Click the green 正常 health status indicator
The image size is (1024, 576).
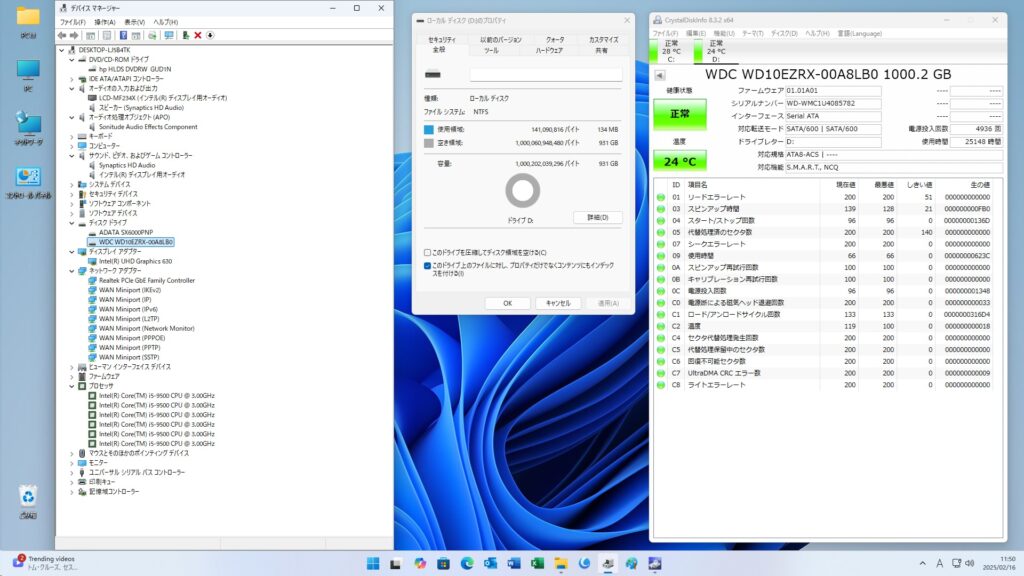coord(679,114)
